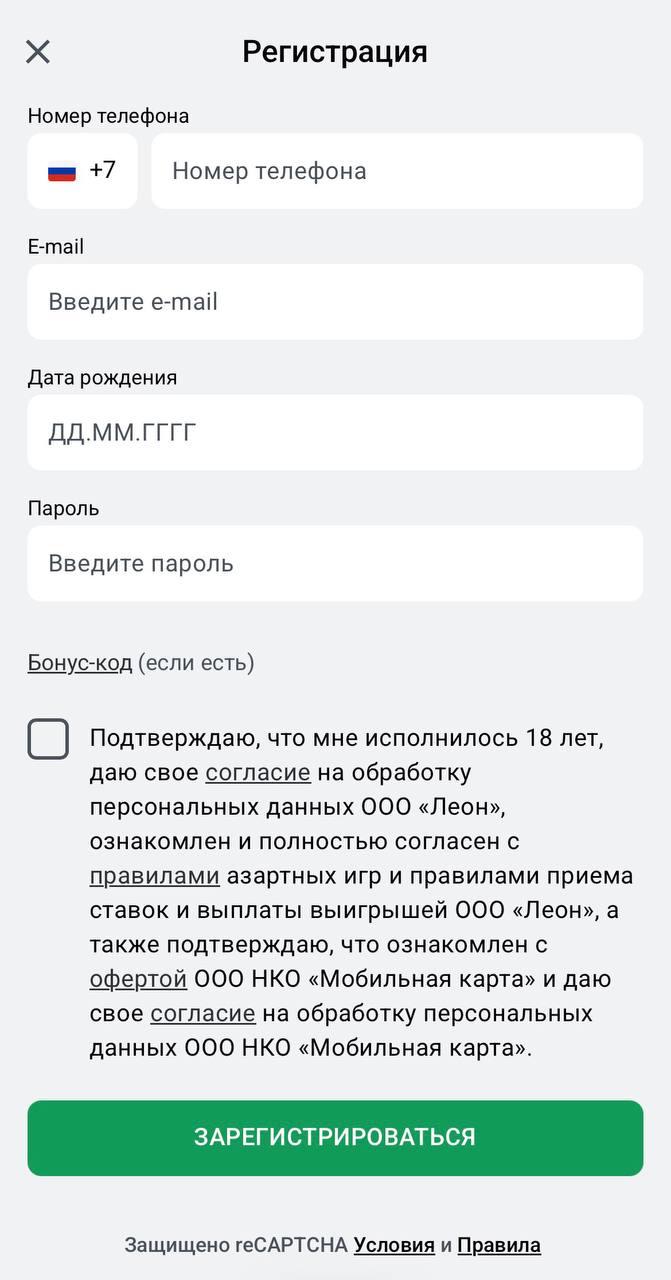The width and height of the screenshot is (671, 1280).
Task: Focus the phone number input field
Action: [397, 171]
